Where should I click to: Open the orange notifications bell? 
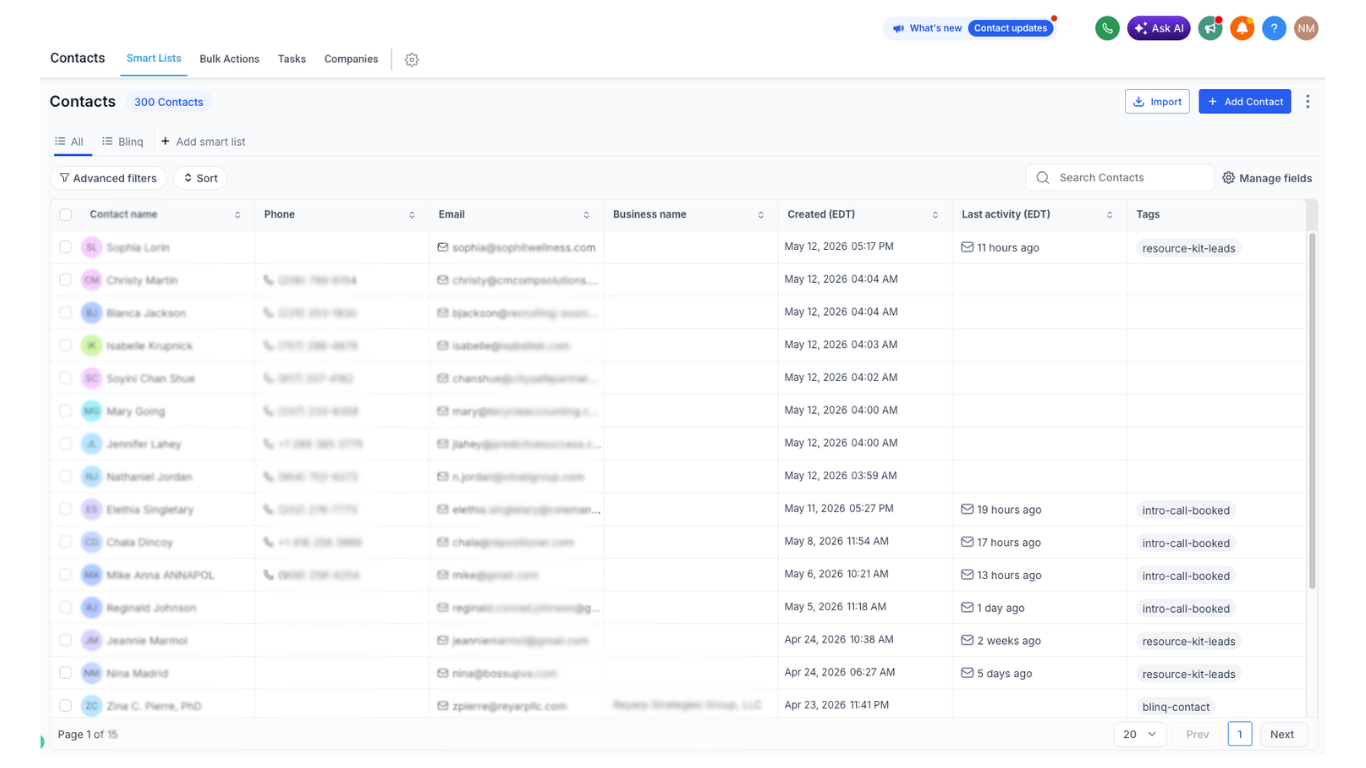pos(1242,28)
